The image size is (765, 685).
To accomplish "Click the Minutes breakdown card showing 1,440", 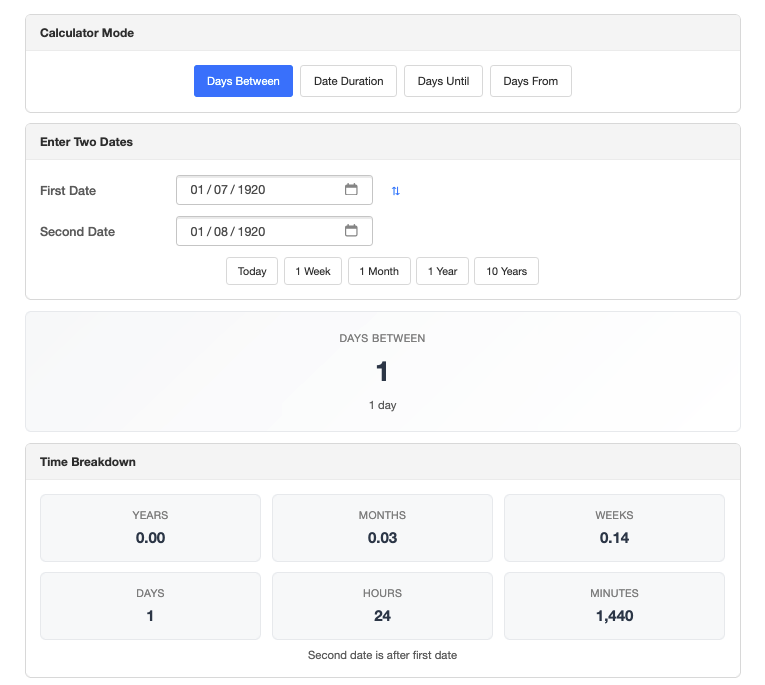I will pos(614,605).
